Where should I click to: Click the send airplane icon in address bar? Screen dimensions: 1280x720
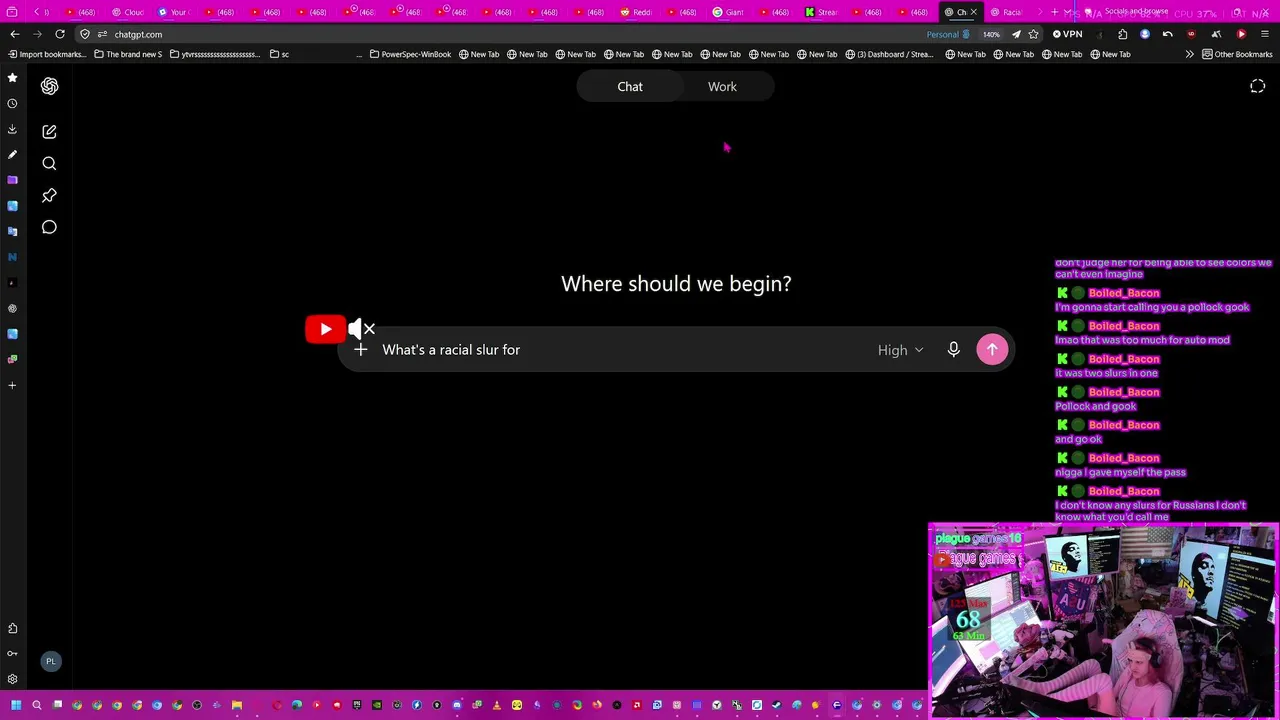point(1016,34)
